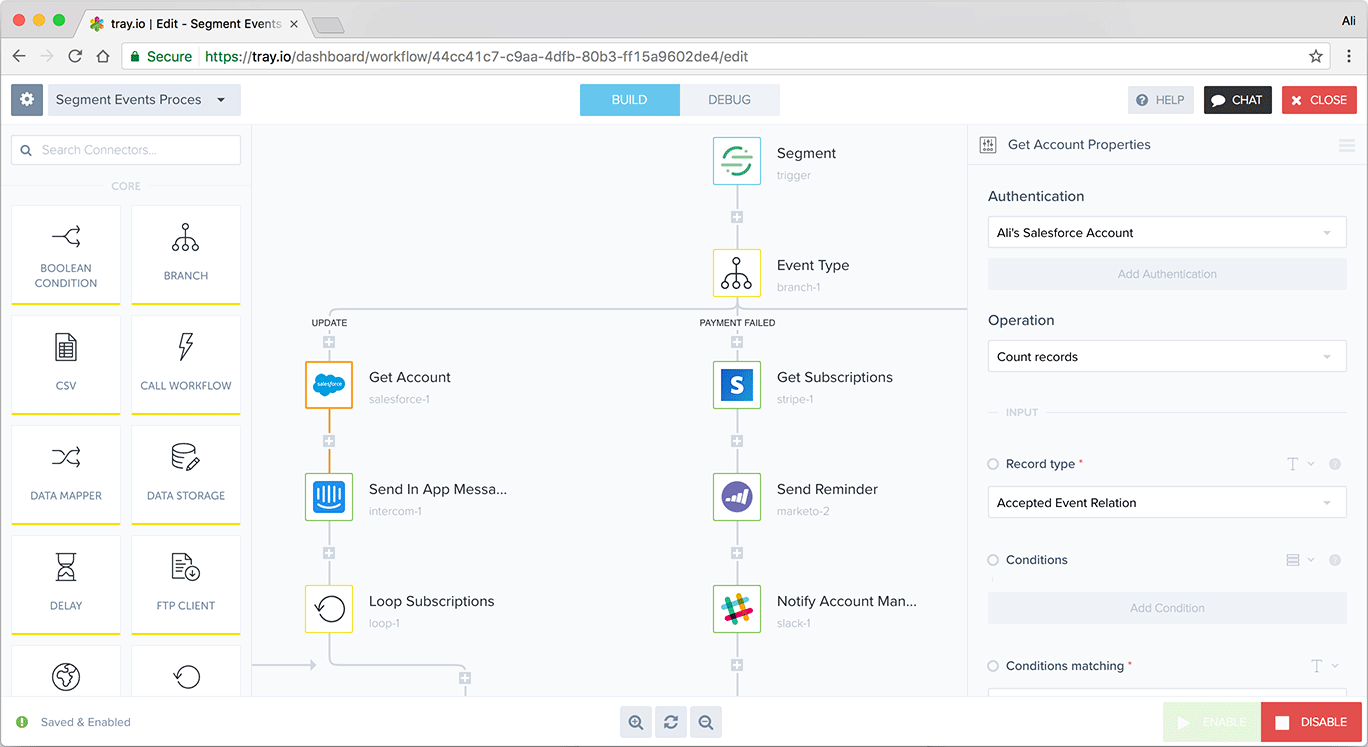
Task: Zoom in on the workflow canvas
Action: [x=635, y=722]
